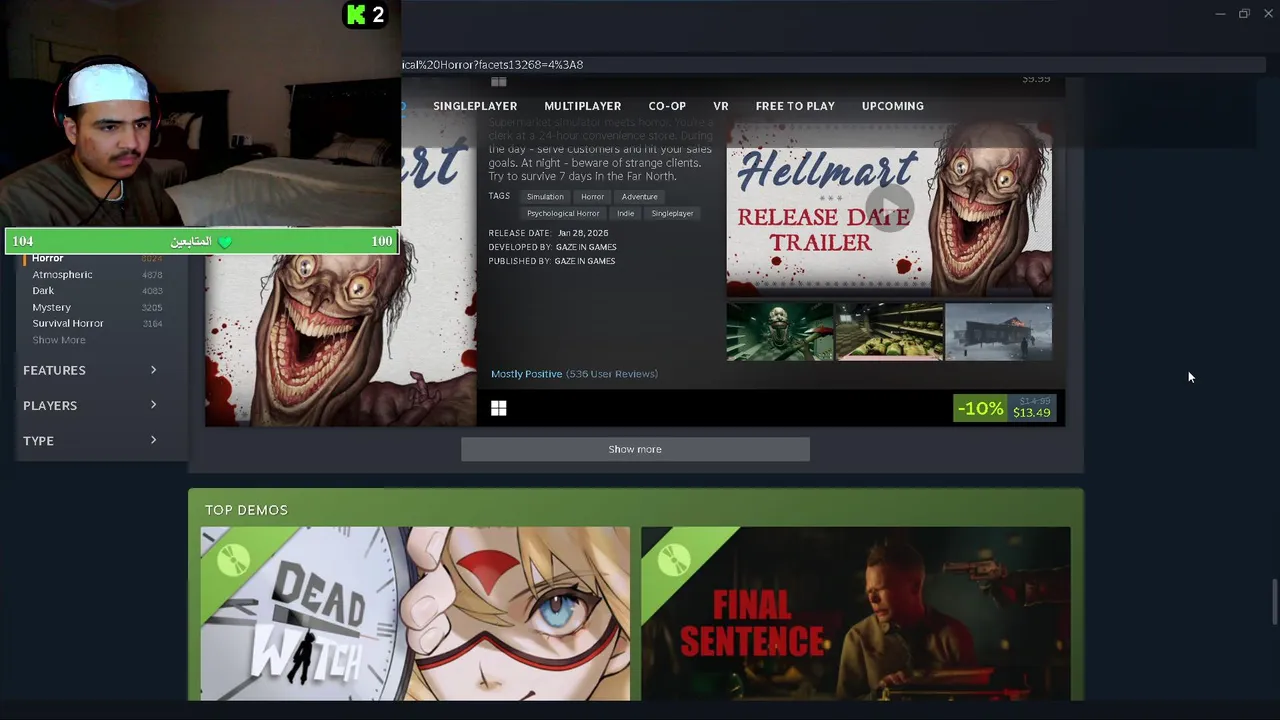Expand the PLAYERS filter section
The image size is (1280, 720).
click(90, 405)
